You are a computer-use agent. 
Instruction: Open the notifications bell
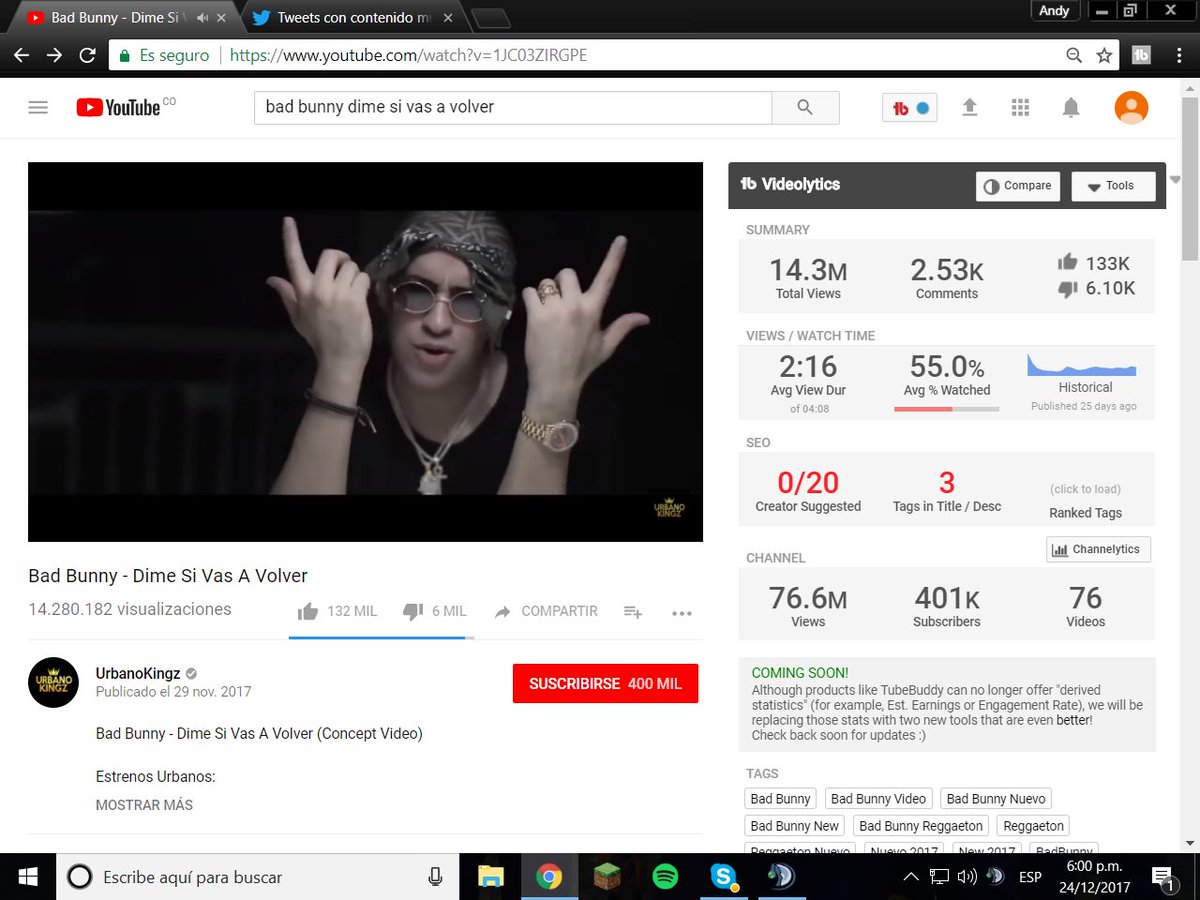(1071, 107)
